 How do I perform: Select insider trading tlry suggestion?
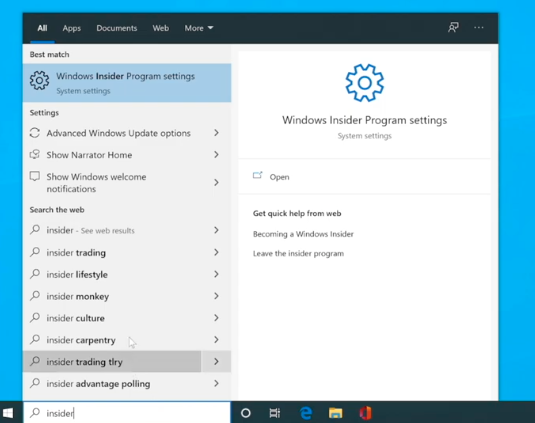click(112, 361)
